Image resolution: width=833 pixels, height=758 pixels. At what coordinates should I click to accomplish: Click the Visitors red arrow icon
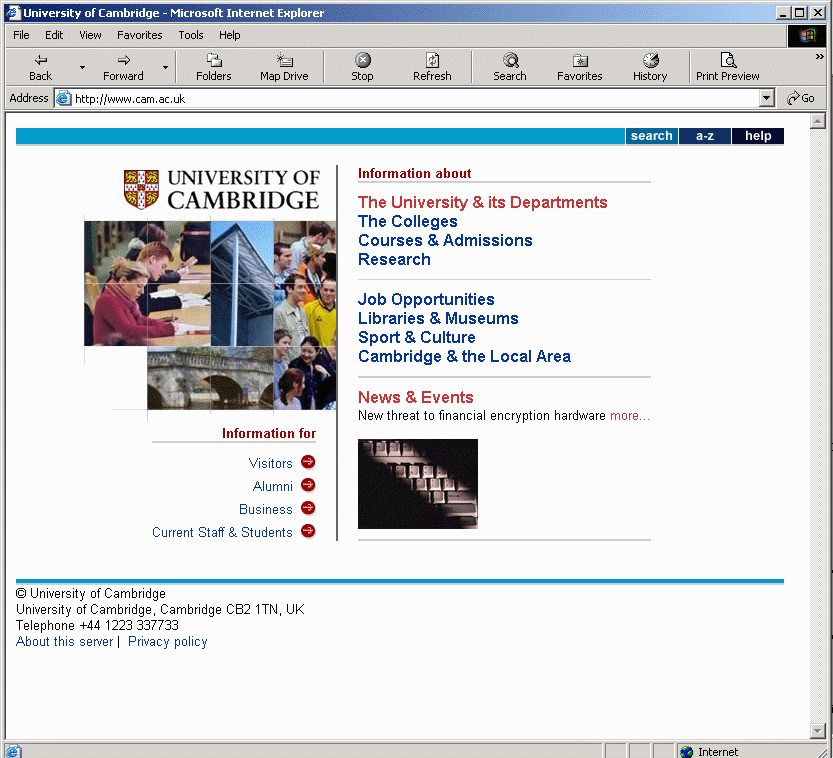(308, 462)
